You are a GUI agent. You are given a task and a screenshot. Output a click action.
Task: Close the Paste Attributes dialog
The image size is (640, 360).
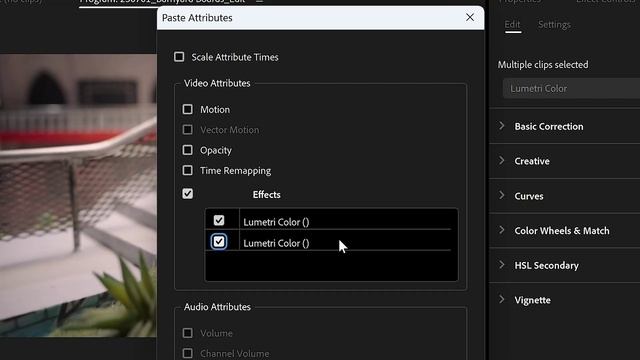coord(470,17)
